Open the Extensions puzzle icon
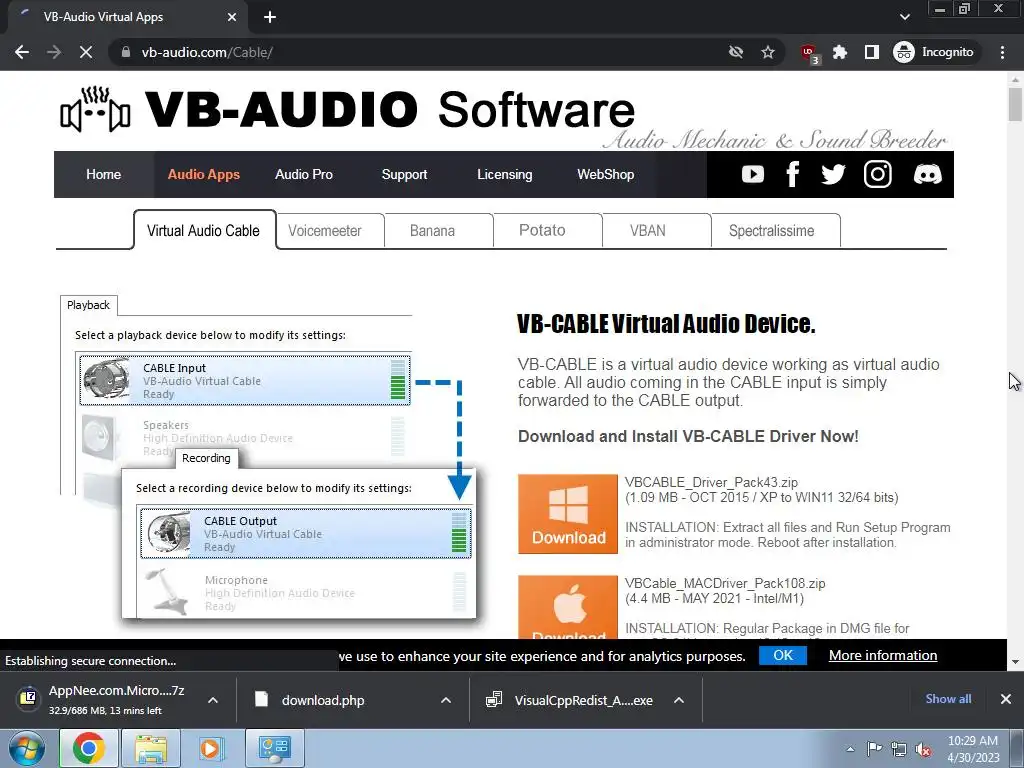Screen dimensions: 1024x768 (x=840, y=52)
